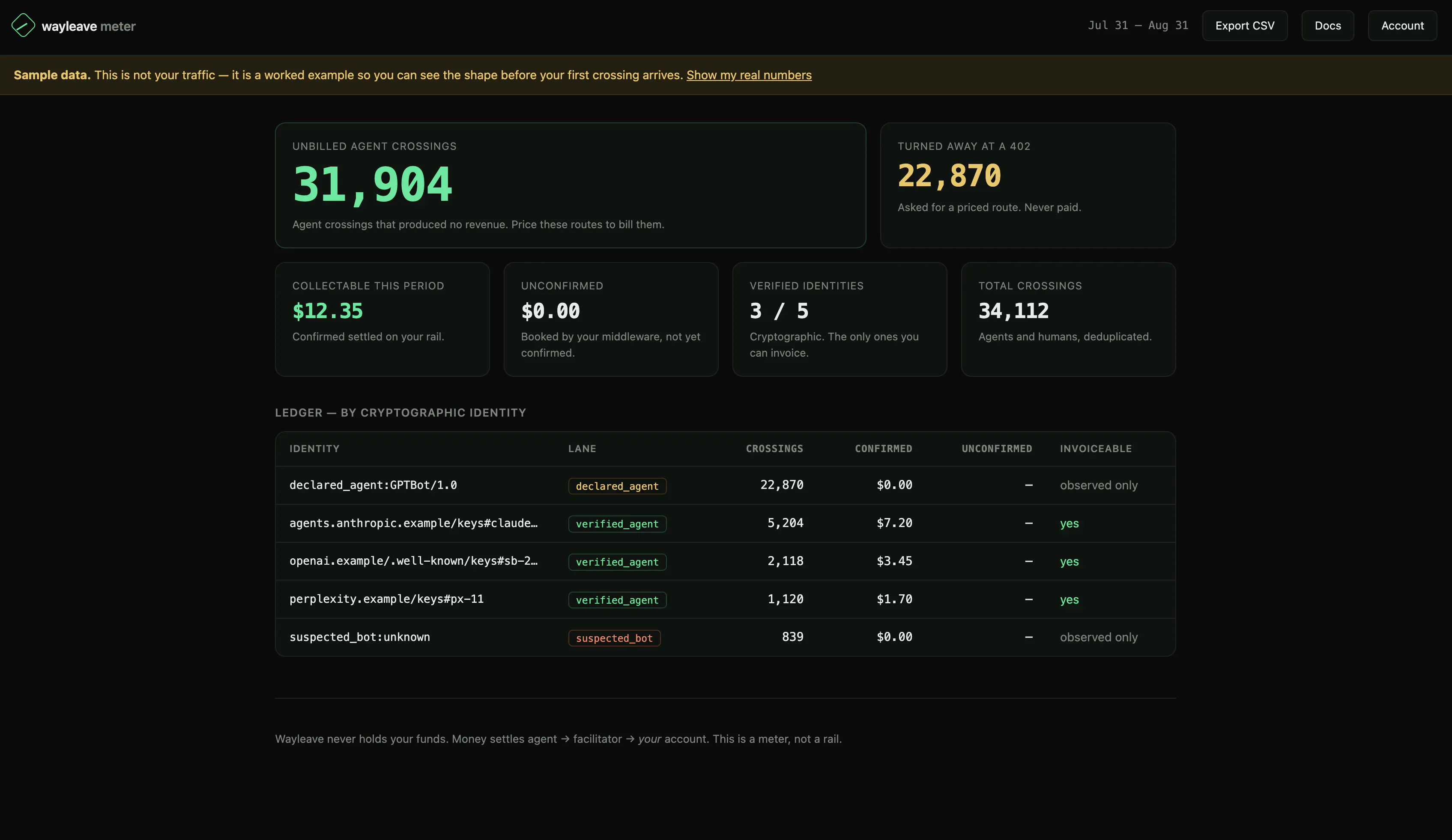Select the perplexity.example/keys#px-11 identity row

[x=725, y=599]
